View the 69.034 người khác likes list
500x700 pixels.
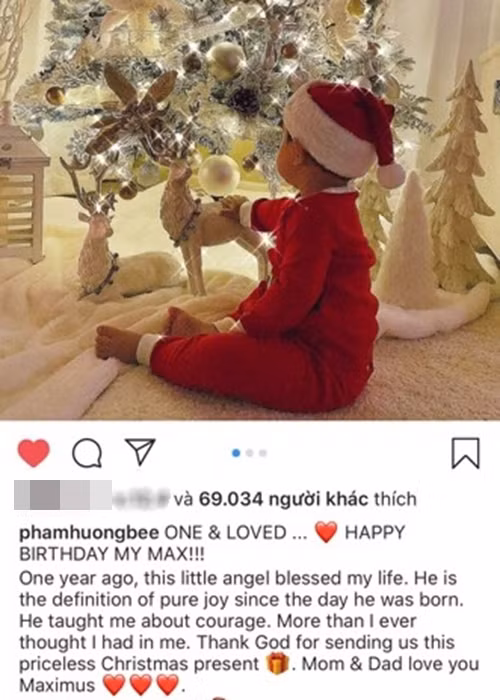tap(283, 499)
